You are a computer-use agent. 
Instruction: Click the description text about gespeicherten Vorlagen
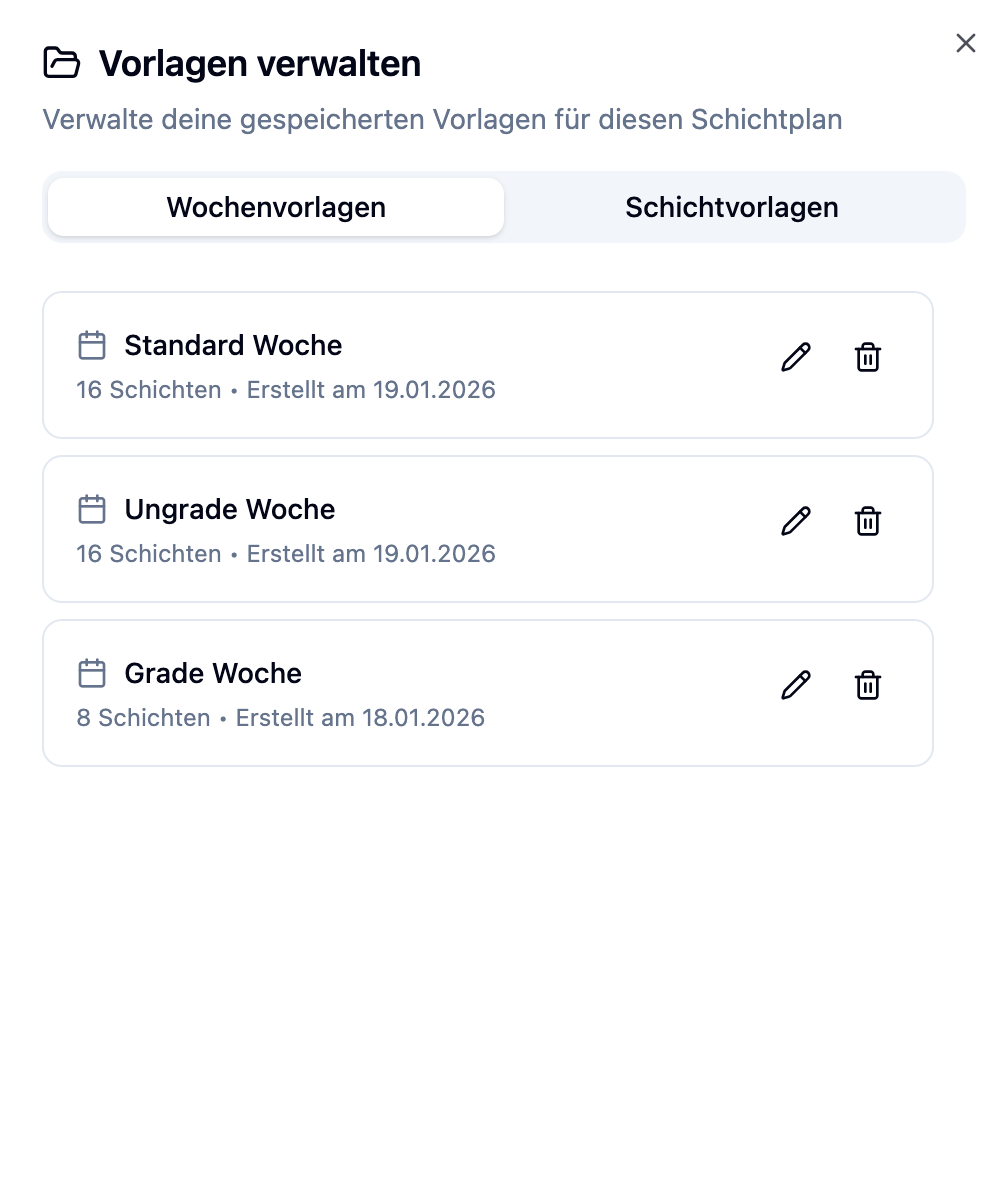coord(442,120)
